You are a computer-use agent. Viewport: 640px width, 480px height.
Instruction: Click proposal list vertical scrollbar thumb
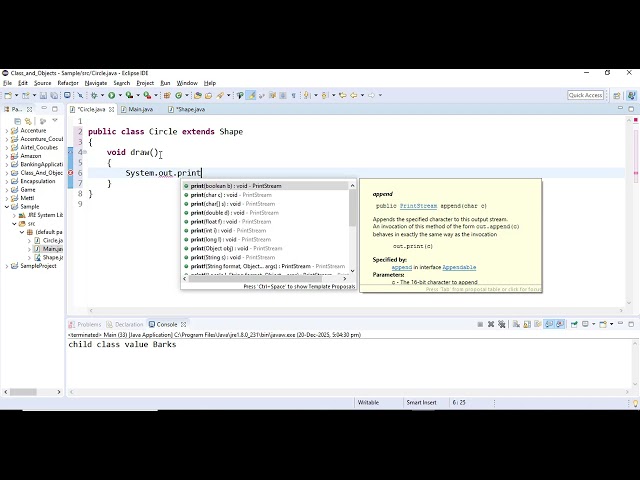tap(352, 207)
